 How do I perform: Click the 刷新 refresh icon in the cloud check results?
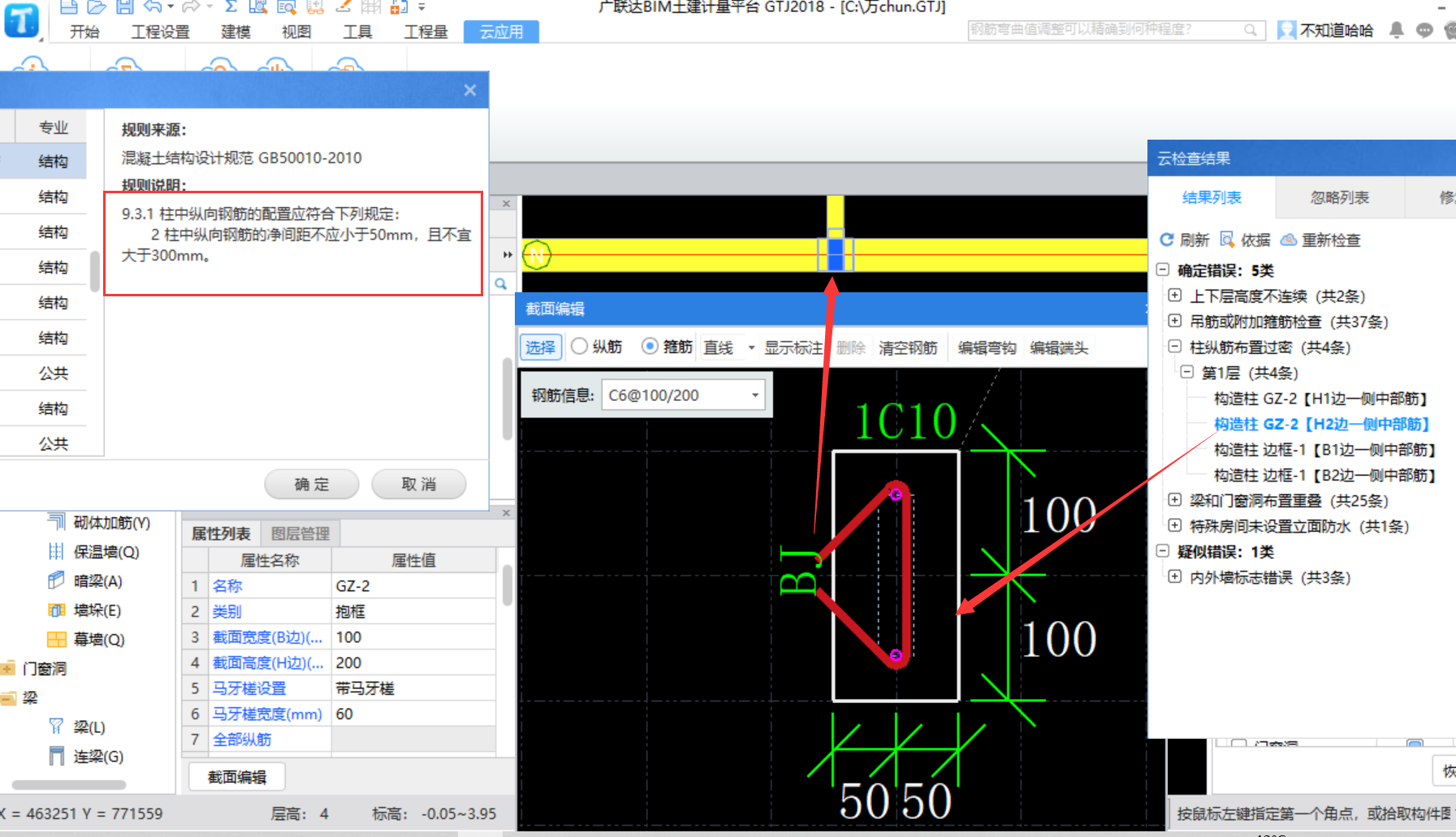(x=1167, y=240)
